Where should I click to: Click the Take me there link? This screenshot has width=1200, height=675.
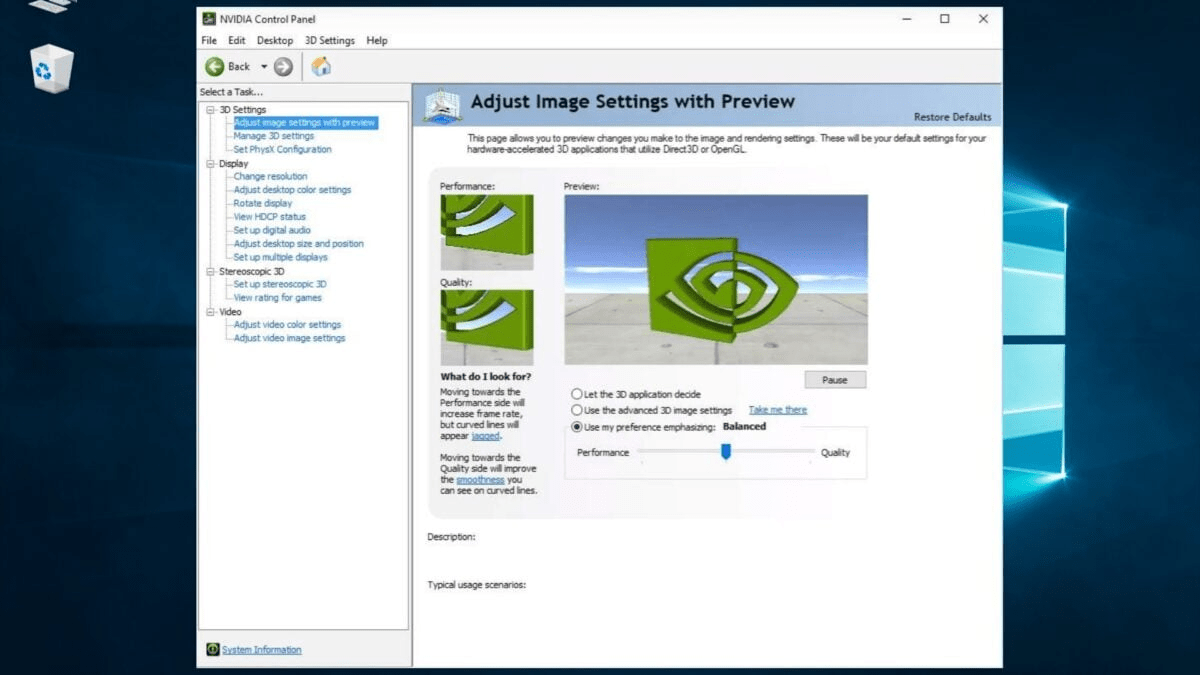[778, 410]
